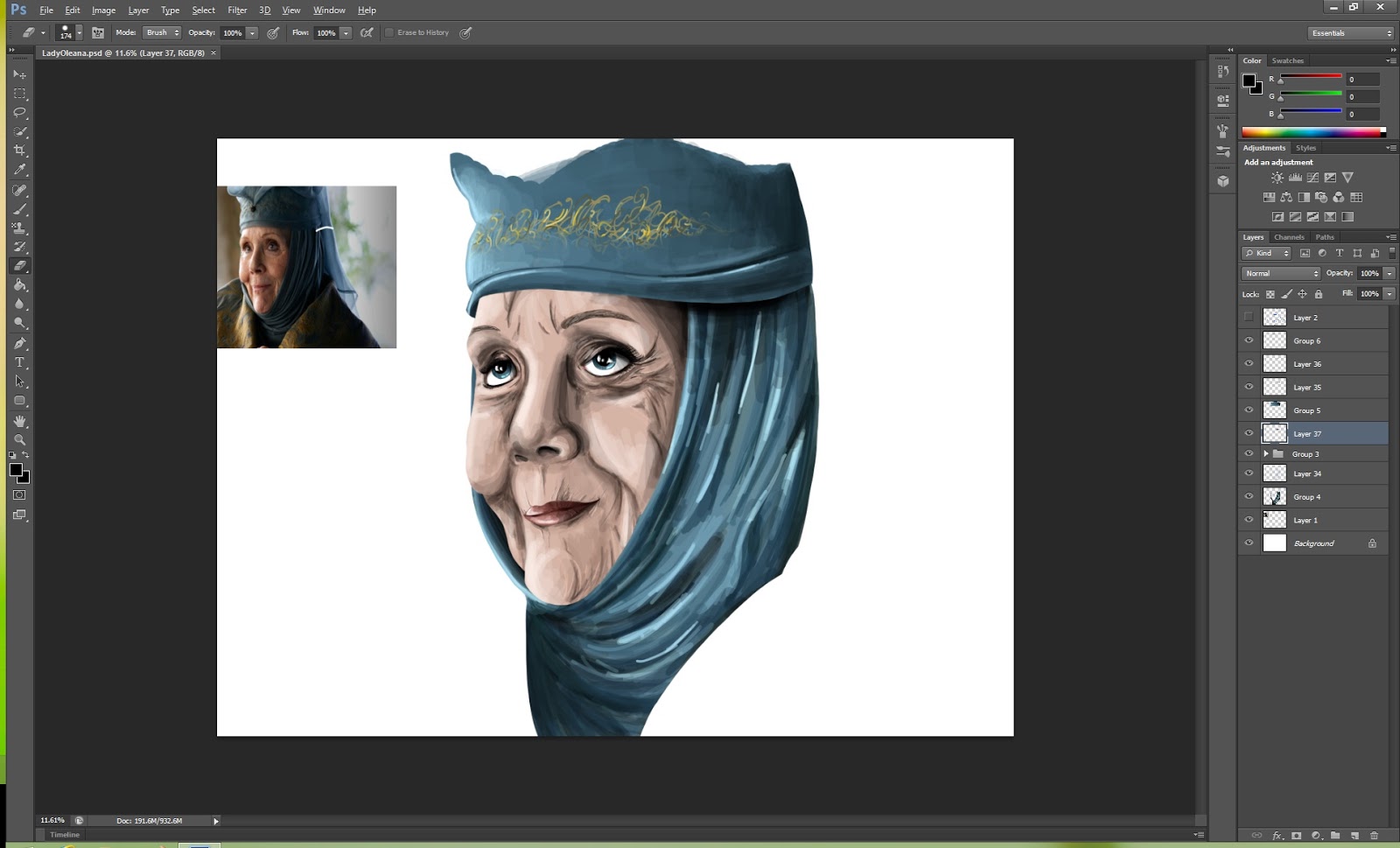Open the Filter menu
The image size is (1400, 848).
[237, 10]
